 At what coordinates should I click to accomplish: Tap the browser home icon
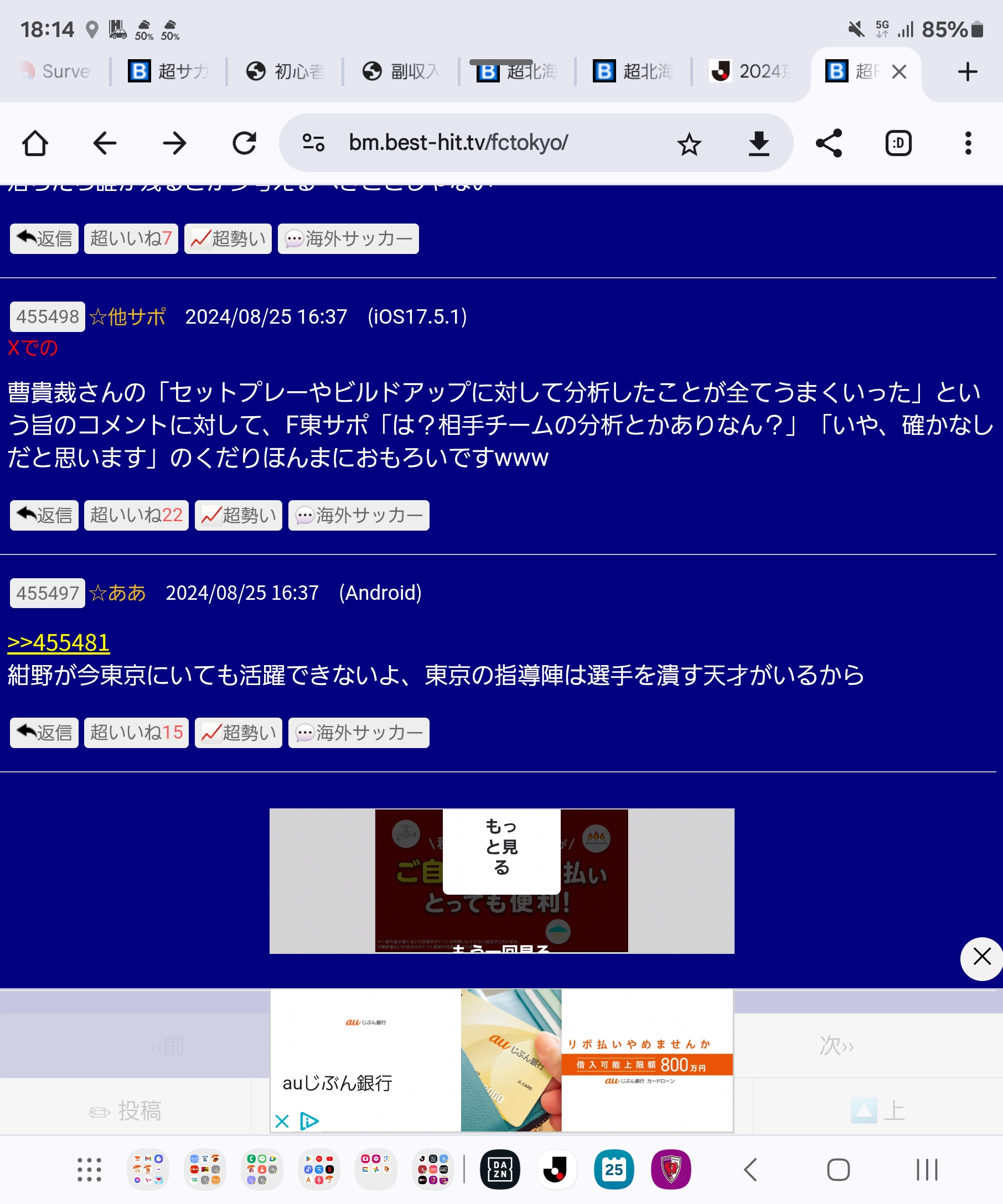coord(35,143)
